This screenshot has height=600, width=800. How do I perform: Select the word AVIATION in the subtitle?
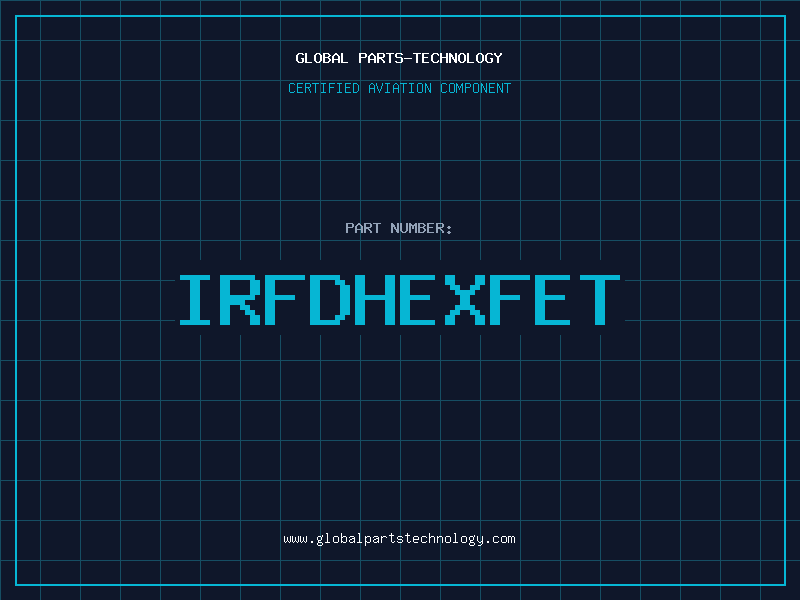(x=400, y=88)
